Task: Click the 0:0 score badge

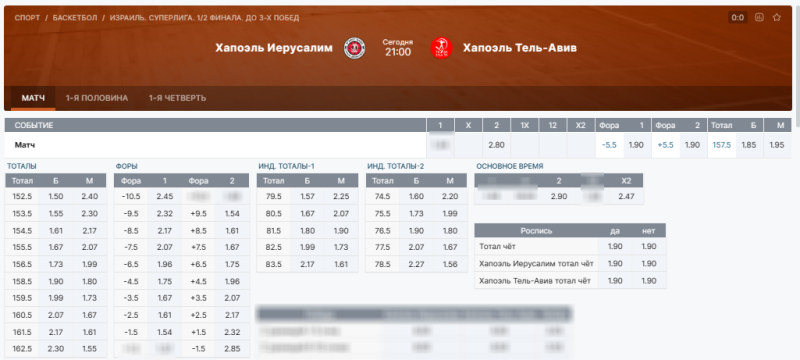Action: 738,17
